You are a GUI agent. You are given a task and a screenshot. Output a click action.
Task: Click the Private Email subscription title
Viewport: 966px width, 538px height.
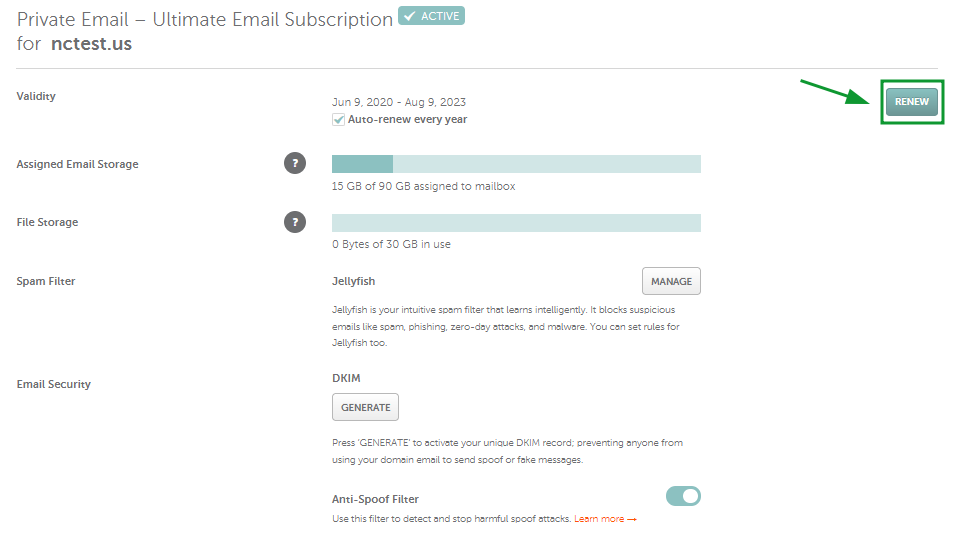coord(205,20)
